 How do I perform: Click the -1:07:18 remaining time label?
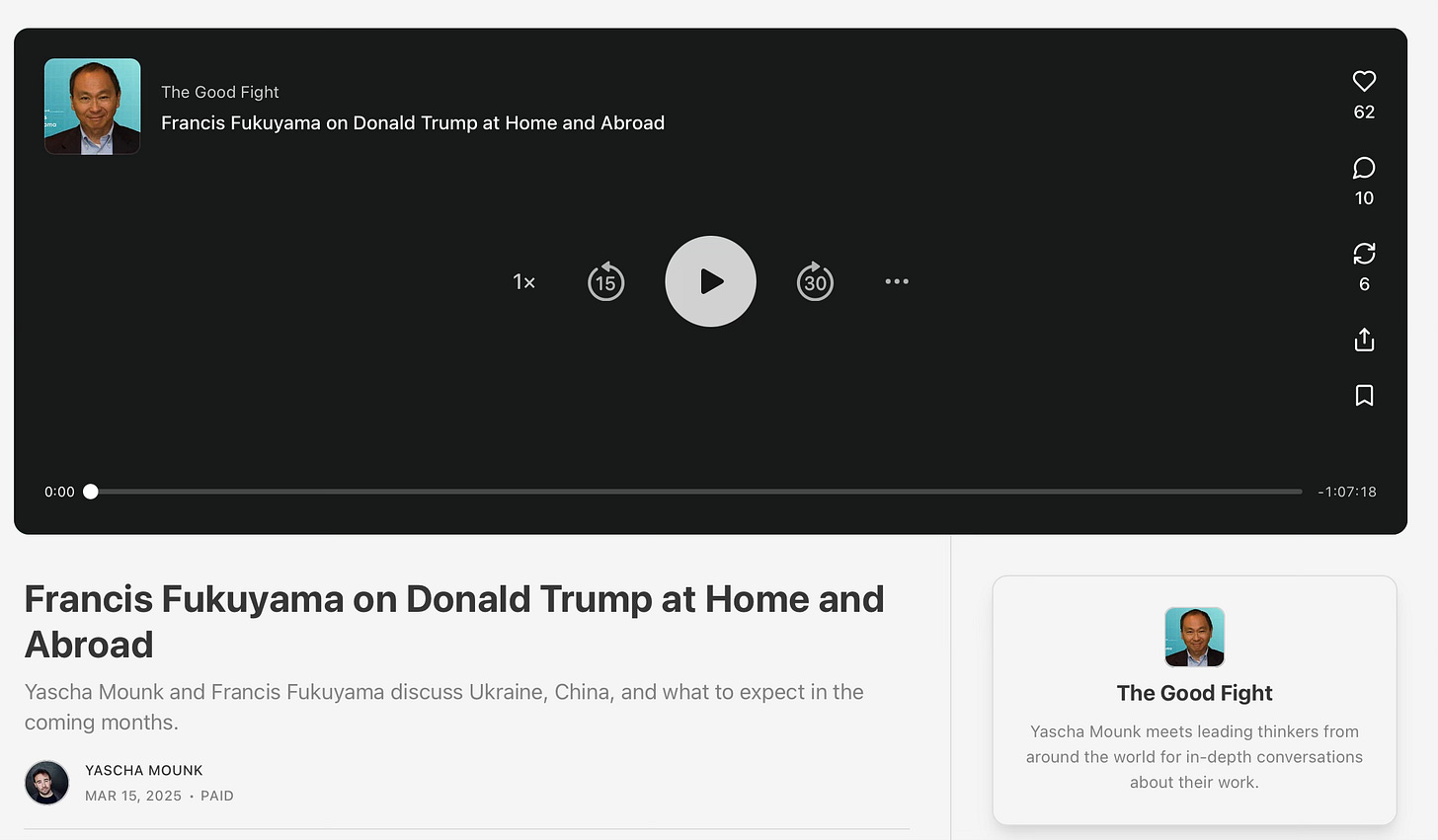pyautogui.click(x=1347, y=492)
